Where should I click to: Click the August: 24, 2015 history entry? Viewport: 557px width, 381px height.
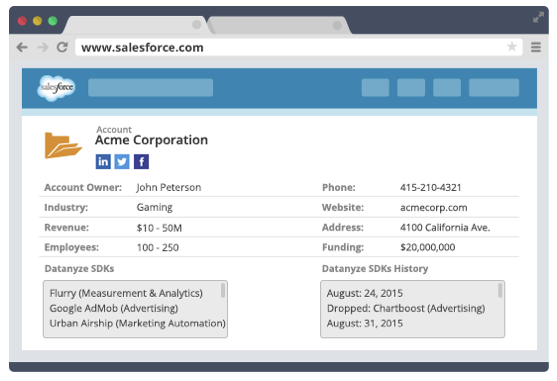364,293
